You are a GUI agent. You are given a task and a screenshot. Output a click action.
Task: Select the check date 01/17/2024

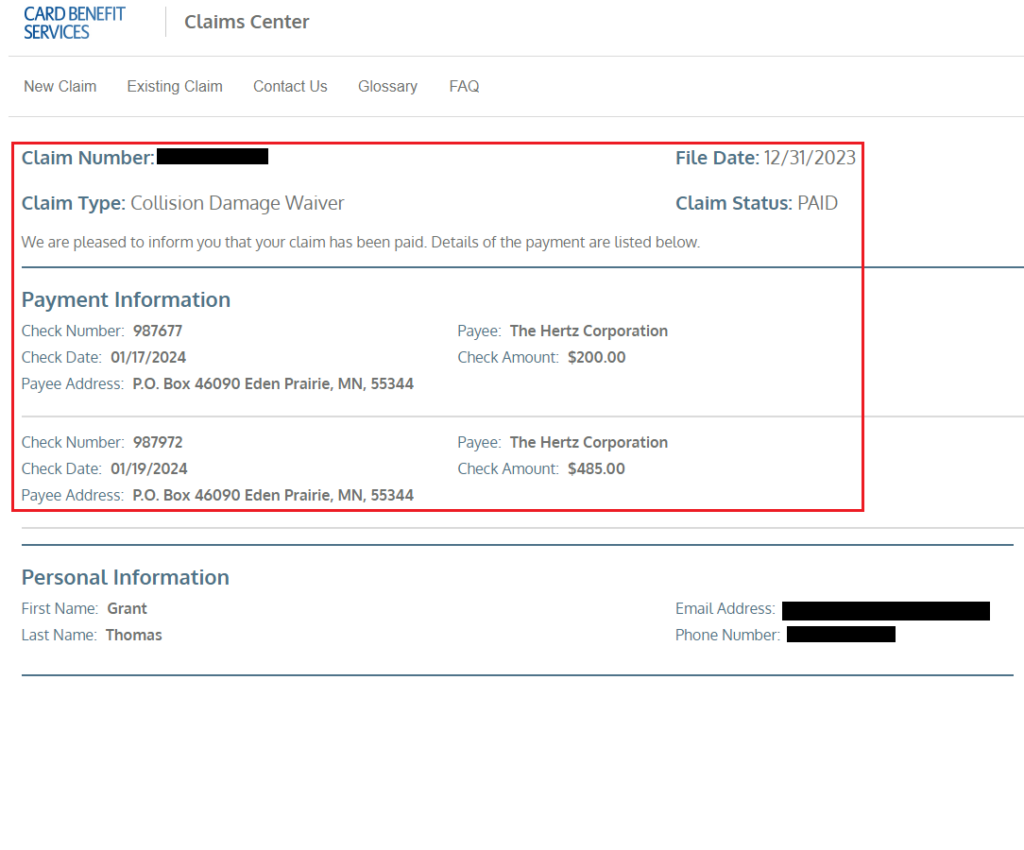point(148,357)
